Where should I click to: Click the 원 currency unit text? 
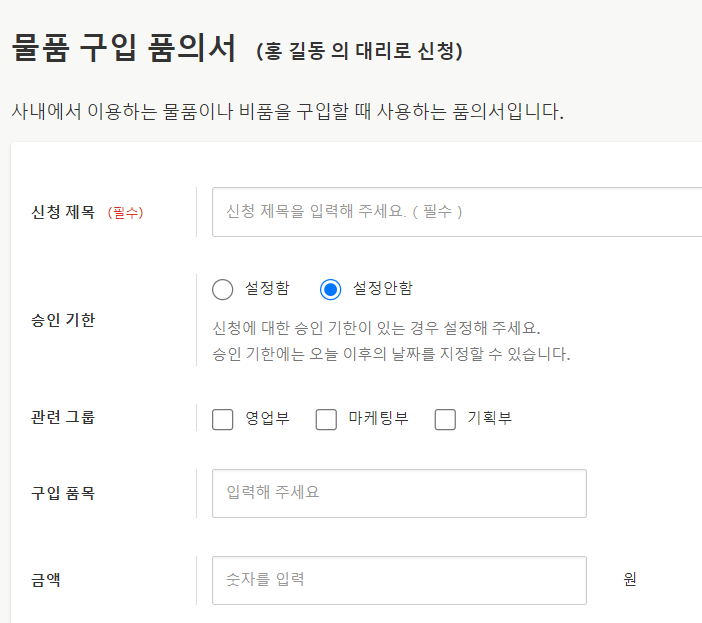tap(630, 580)
